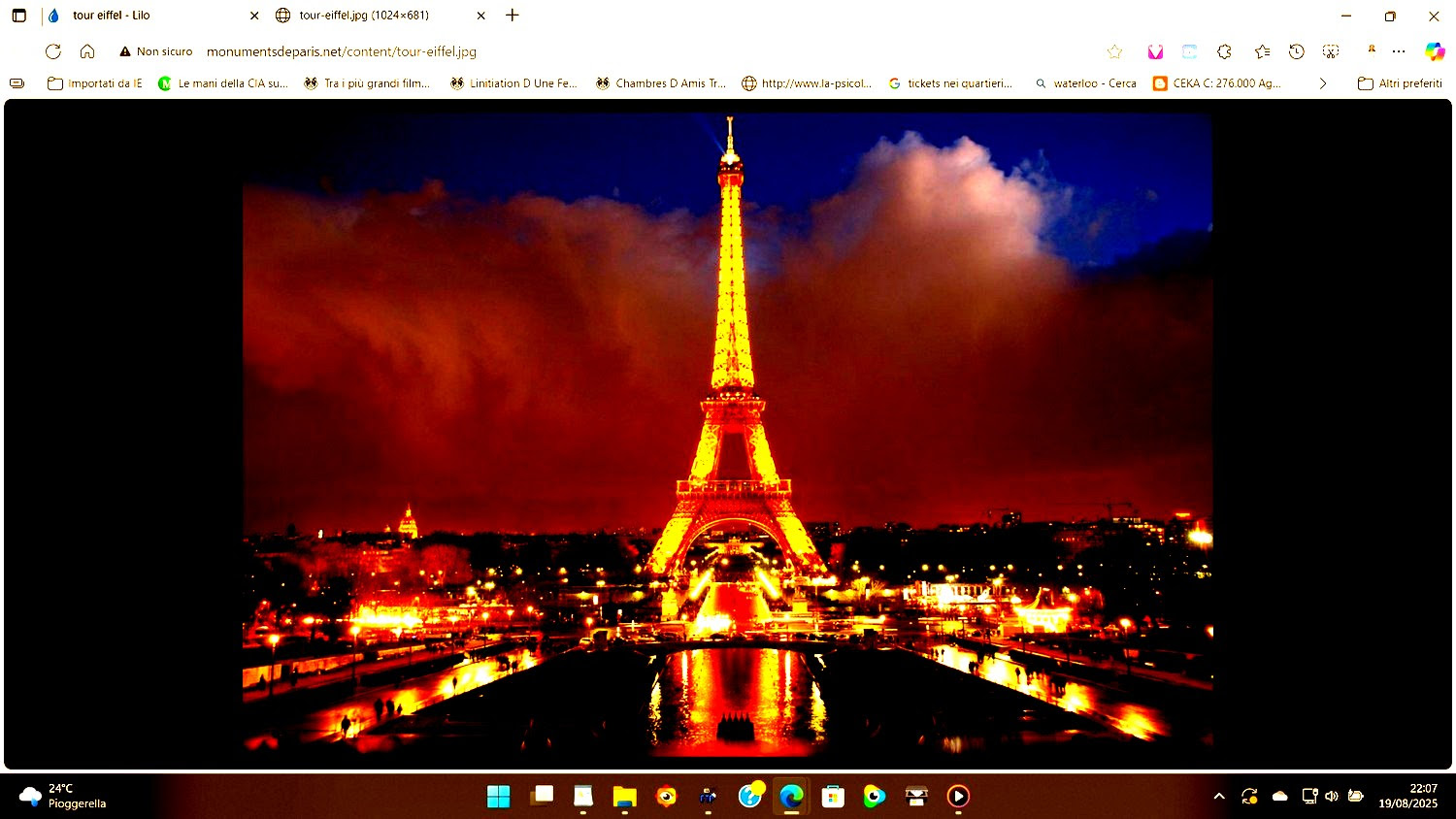The width and height of the screenshot is (1456, 819).
Task: Launch Microsoft Store from the taskbar
Action: tap(832, 796)
